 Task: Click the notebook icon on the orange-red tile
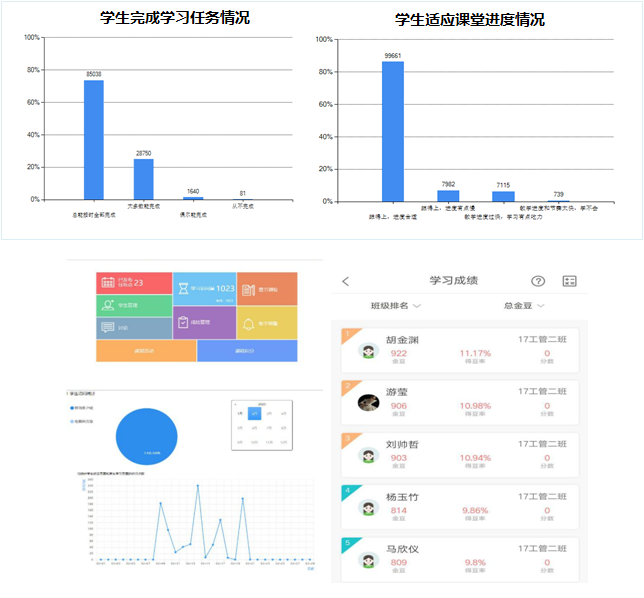[248, 290]
